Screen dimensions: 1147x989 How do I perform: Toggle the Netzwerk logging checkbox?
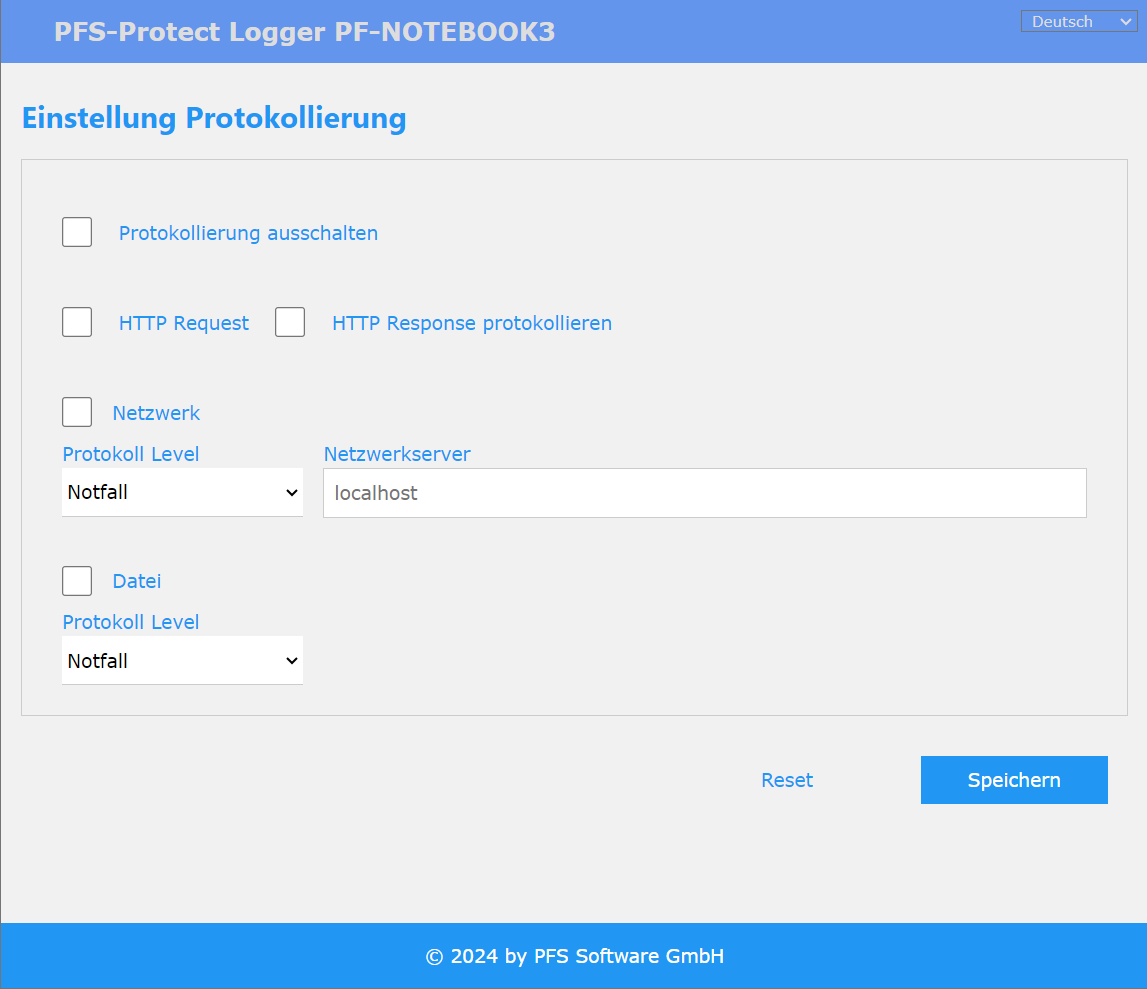pyautogui.click(x=77, y=412)
